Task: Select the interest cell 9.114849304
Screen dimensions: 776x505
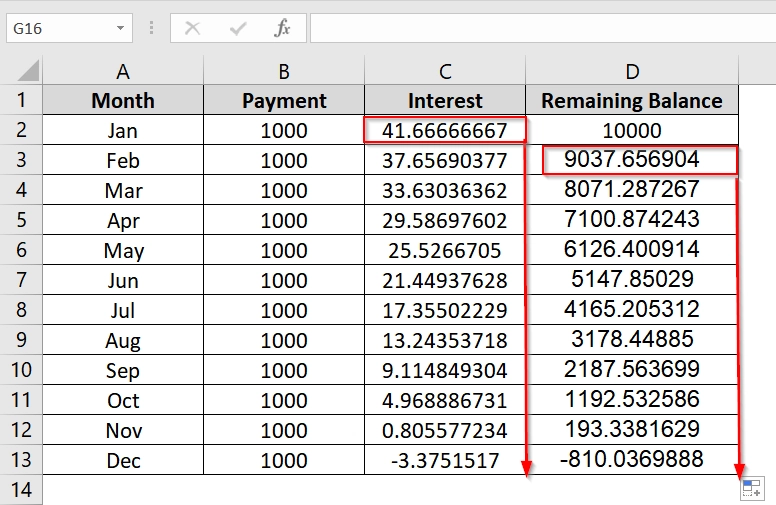Action: point(445,370)
